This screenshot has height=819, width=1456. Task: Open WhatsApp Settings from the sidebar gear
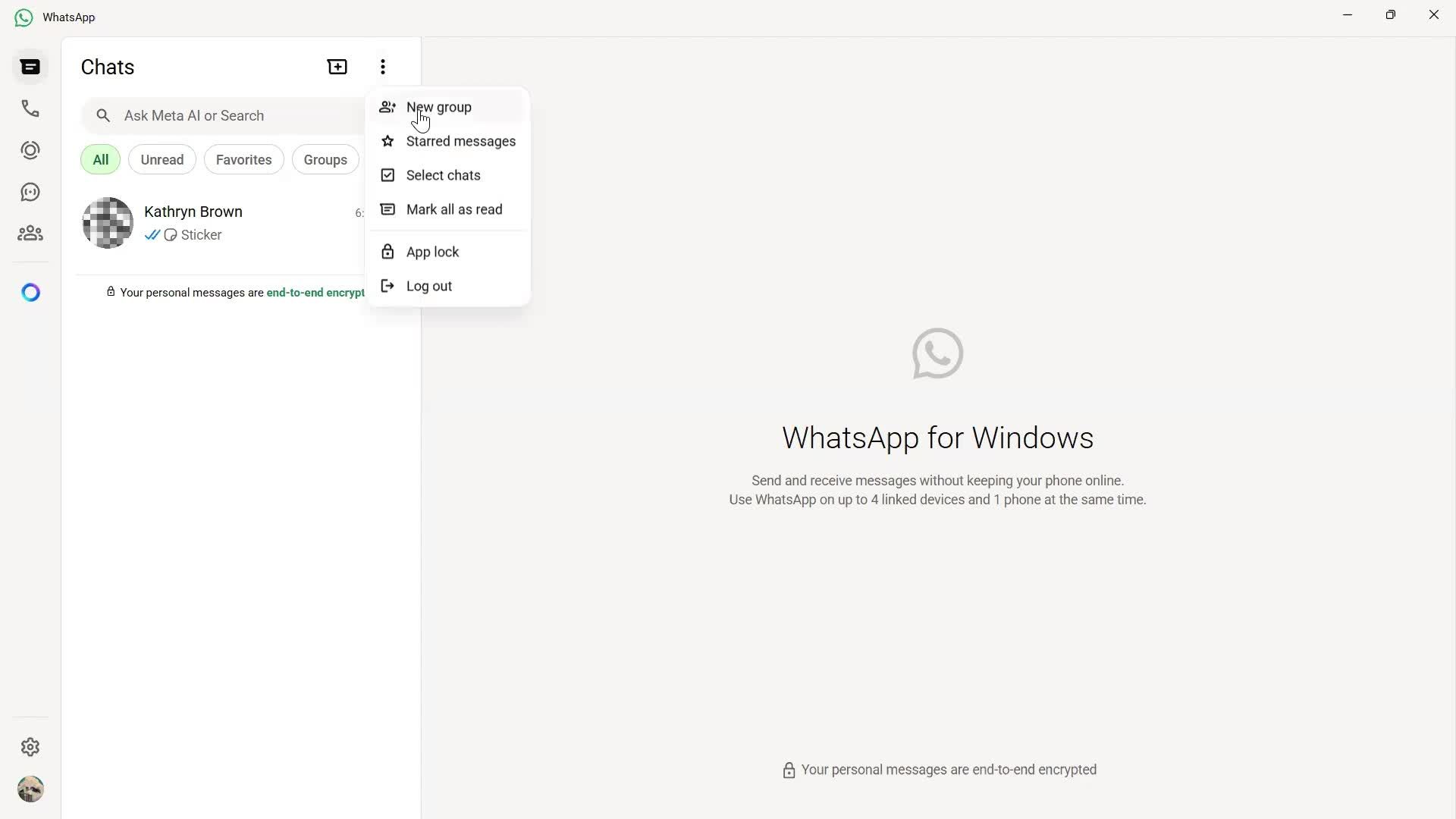tap(30, 747)
